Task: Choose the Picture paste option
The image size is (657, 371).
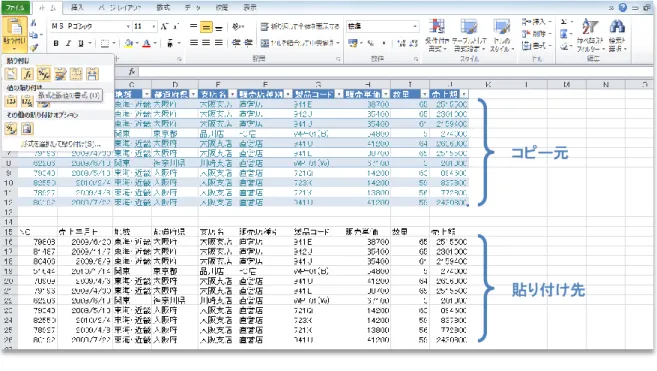Action: click(27, 129)
